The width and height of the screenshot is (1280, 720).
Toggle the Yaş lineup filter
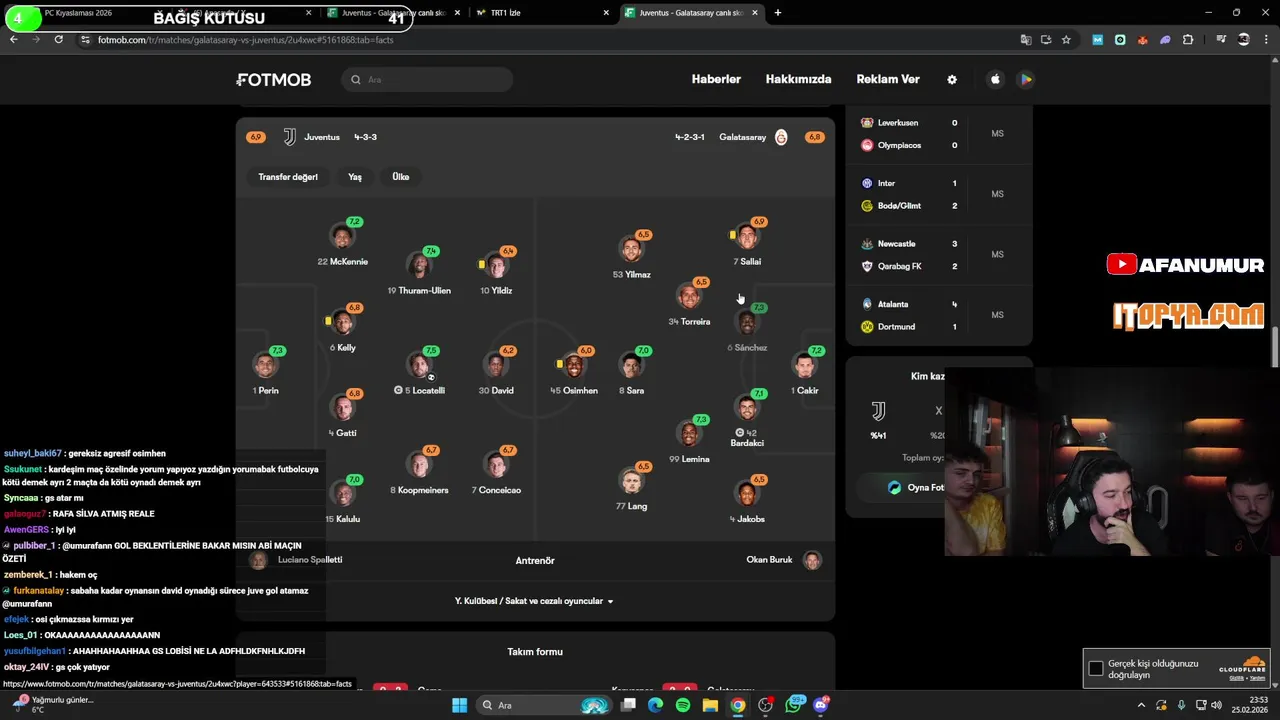pos(355,177)
